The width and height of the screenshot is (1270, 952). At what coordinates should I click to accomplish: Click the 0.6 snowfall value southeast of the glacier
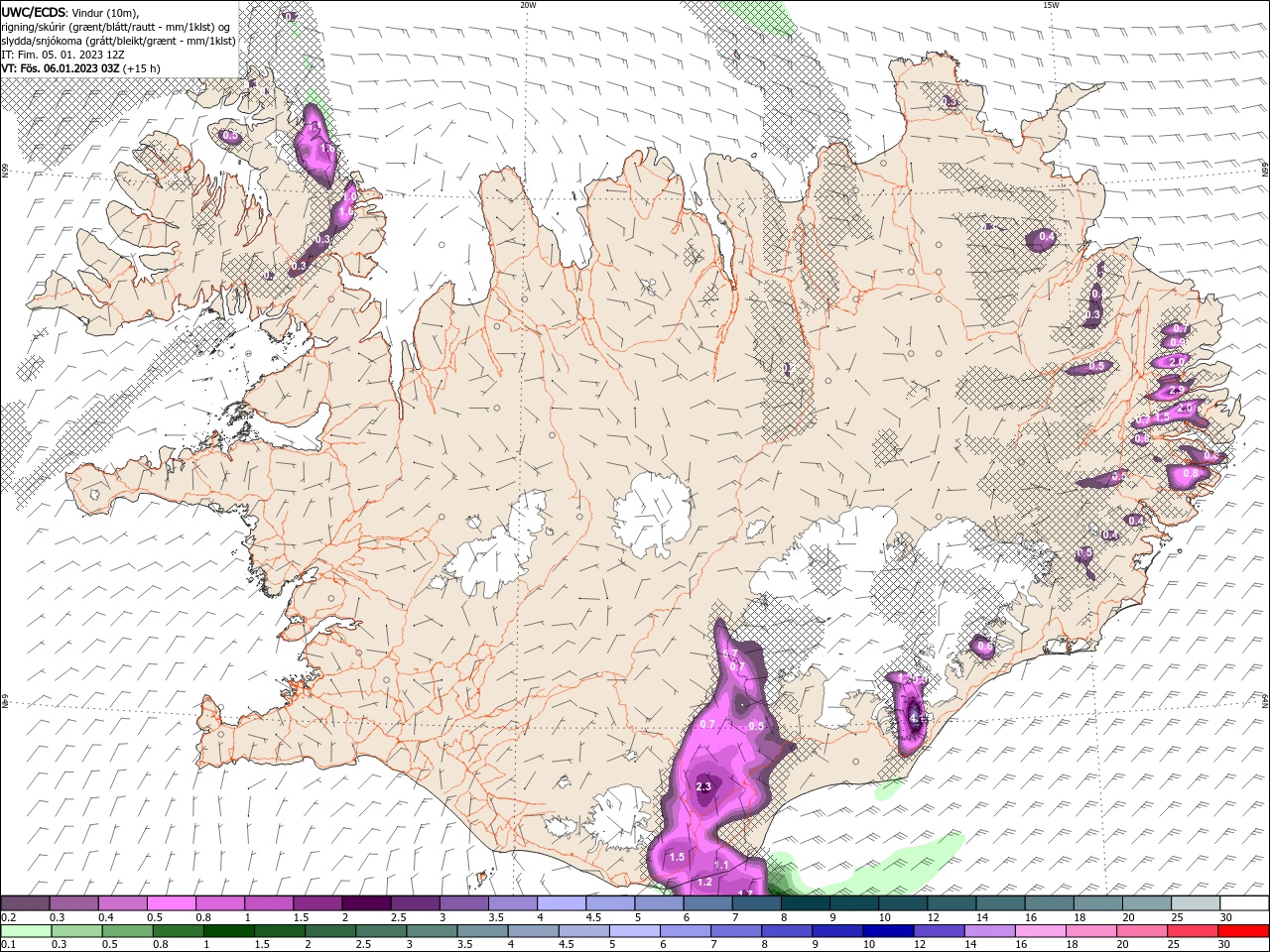tap(985, 647)
